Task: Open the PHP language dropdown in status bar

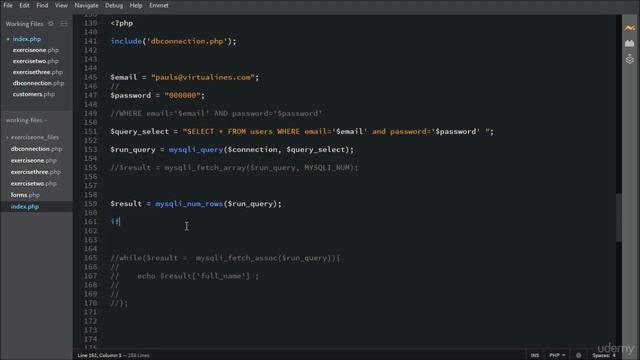Action: 557,355
